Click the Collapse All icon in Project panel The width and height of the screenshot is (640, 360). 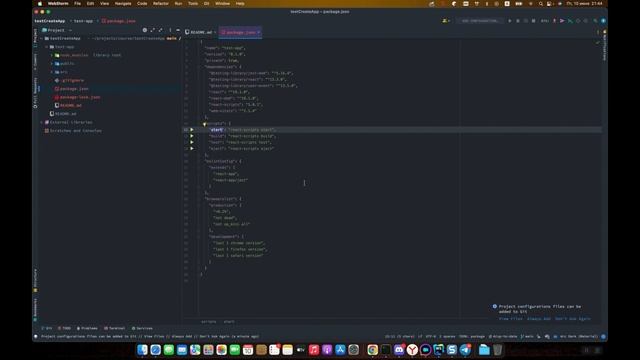tap(160, 30)
